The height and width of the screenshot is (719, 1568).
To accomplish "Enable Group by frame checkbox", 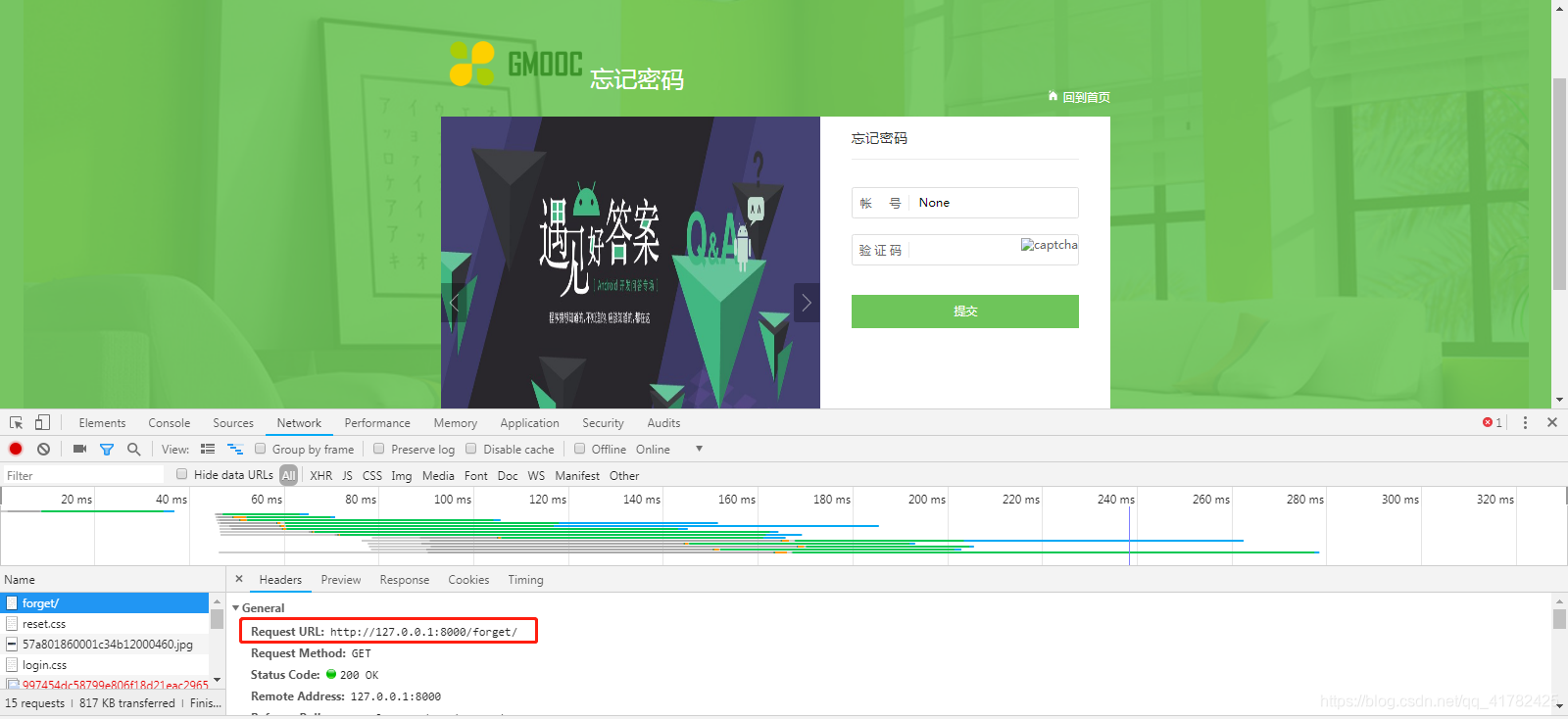I will tap(261, 449).
